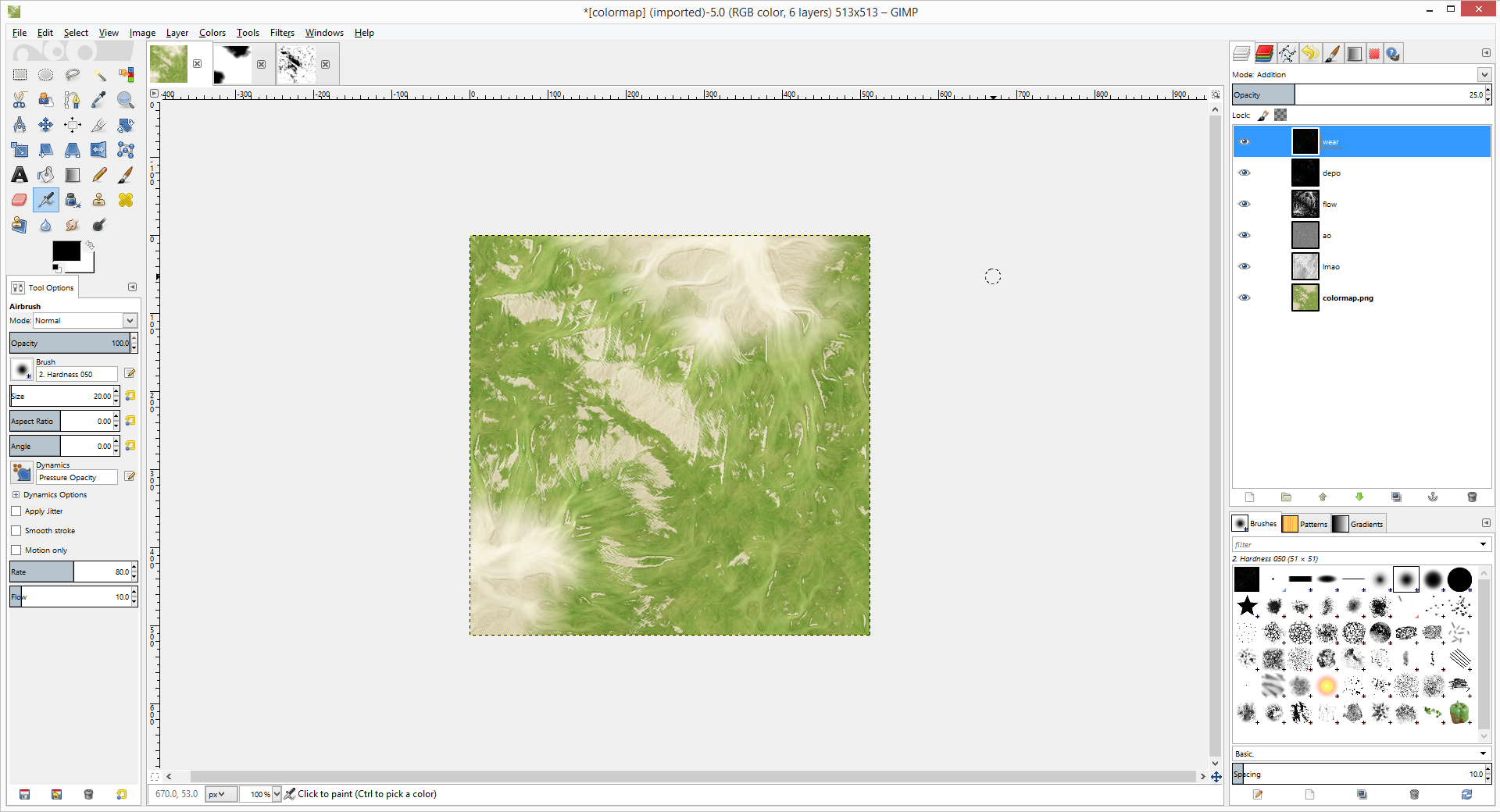Screen dimensions: 1500x812
Task: Expand the Dynamics Options section
Action: [x=16, y=495]
